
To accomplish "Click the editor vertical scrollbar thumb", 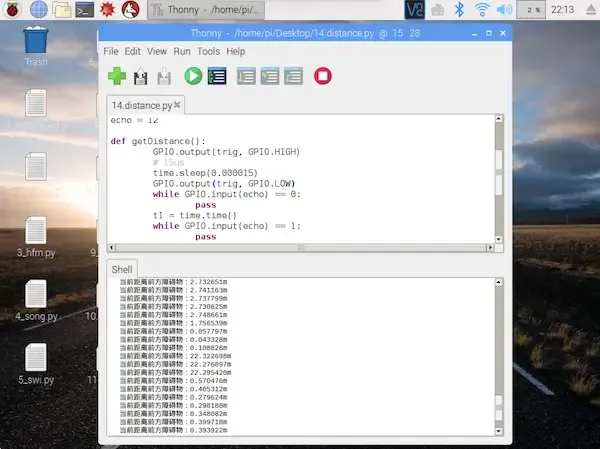I will click(499, 172).
